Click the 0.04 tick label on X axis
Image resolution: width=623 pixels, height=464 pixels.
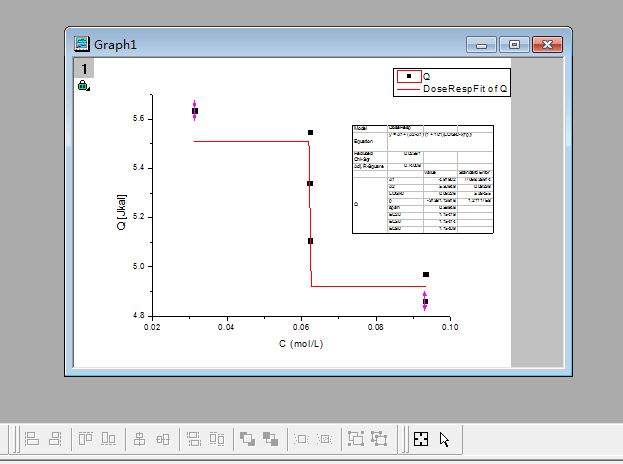[226, 327]
